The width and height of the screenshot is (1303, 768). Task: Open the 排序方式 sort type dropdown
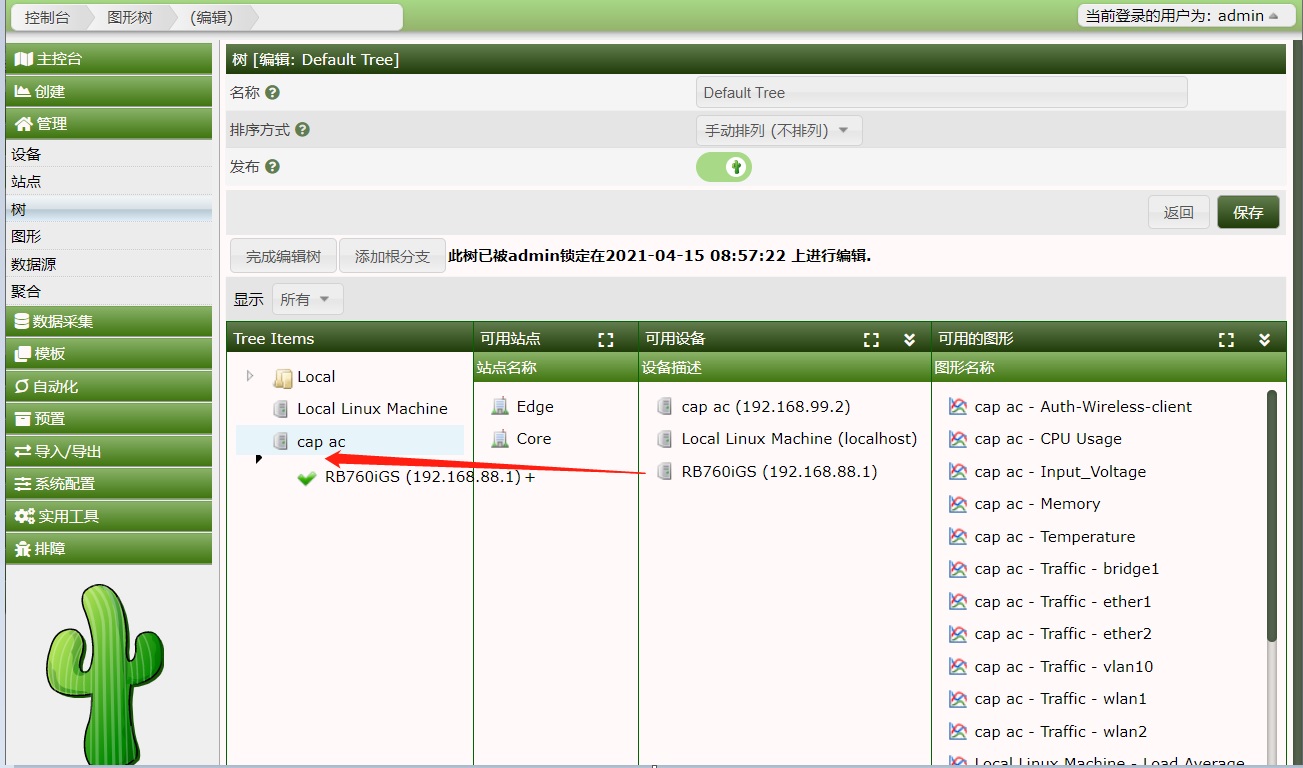(778, 131)
